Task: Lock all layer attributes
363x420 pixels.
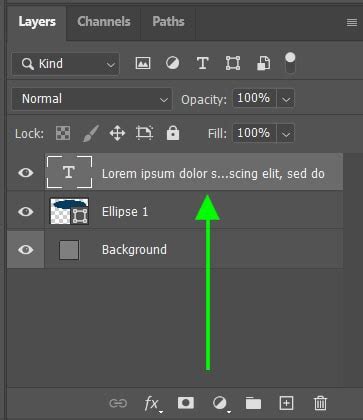Action: (173, 133)
